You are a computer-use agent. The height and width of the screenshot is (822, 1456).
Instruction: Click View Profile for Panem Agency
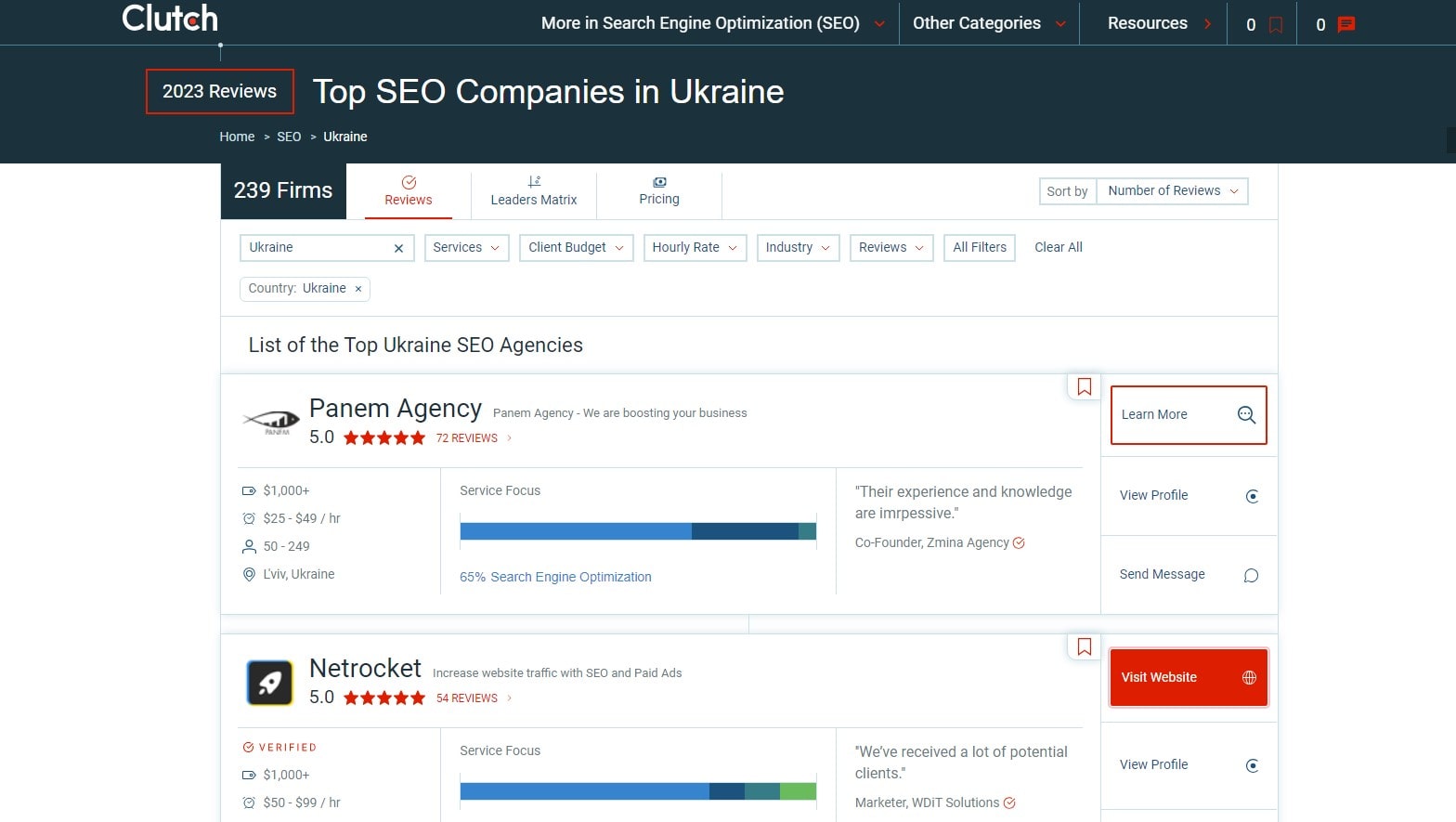tap(1189, 496)
